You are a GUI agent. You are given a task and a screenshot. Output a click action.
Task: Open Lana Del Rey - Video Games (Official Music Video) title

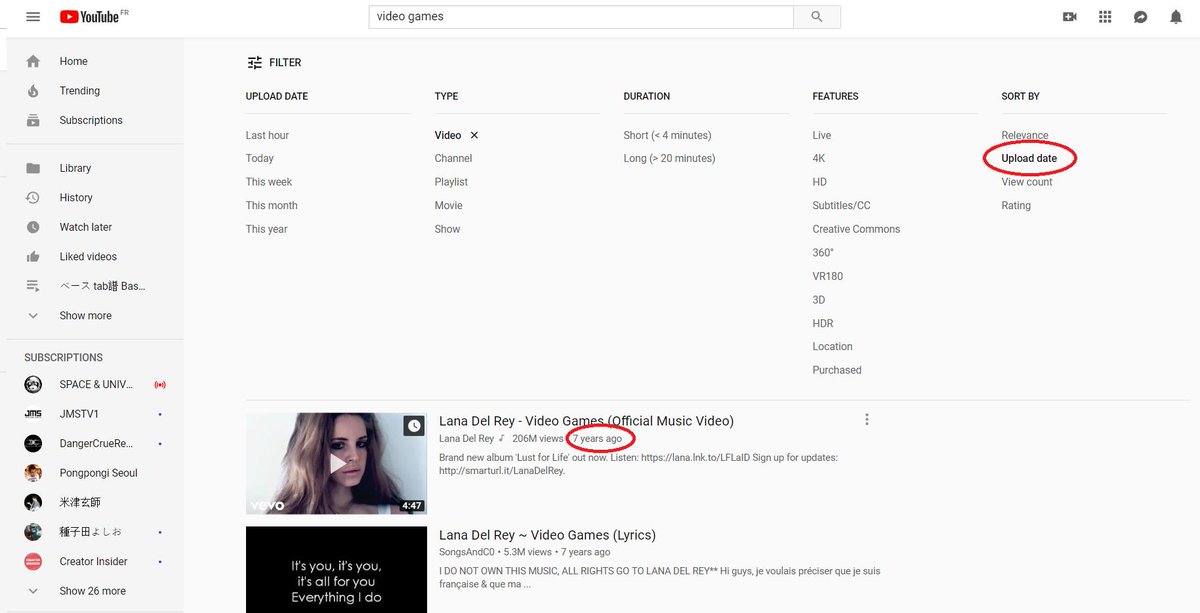[586, 421]
